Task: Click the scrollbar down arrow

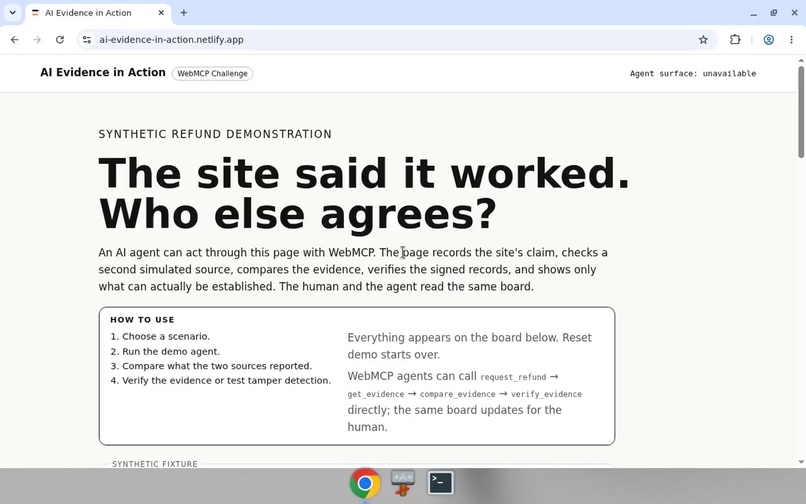Action: coord(801,462)
